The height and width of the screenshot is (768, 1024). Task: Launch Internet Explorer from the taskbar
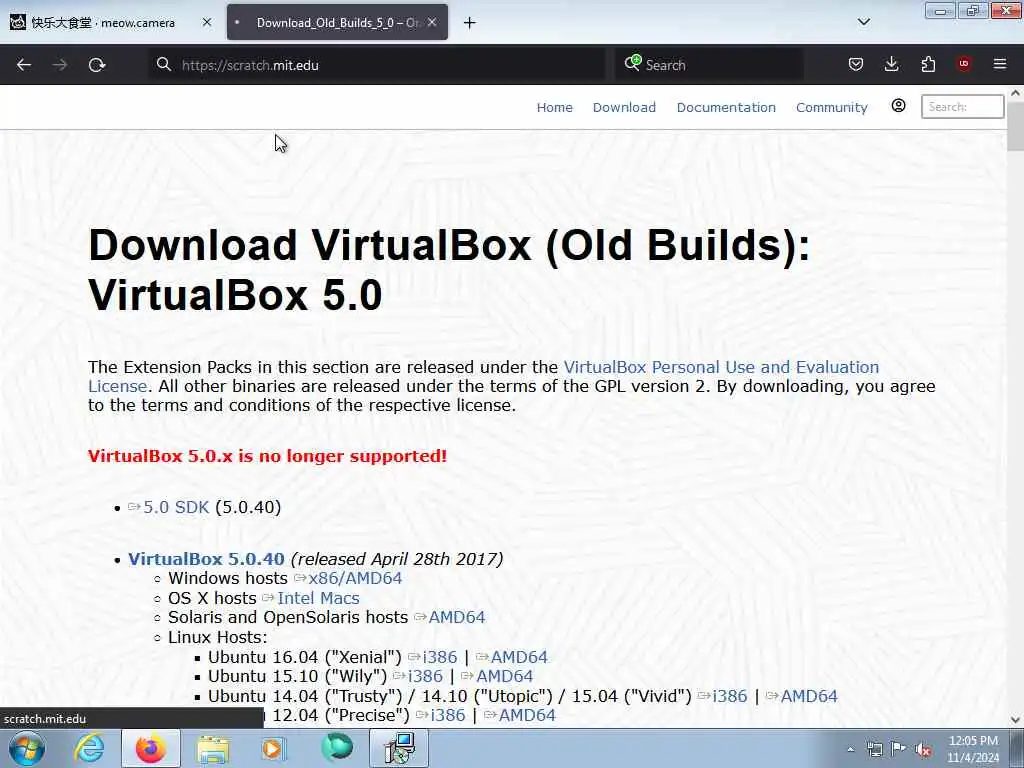(x=89, y=748)
